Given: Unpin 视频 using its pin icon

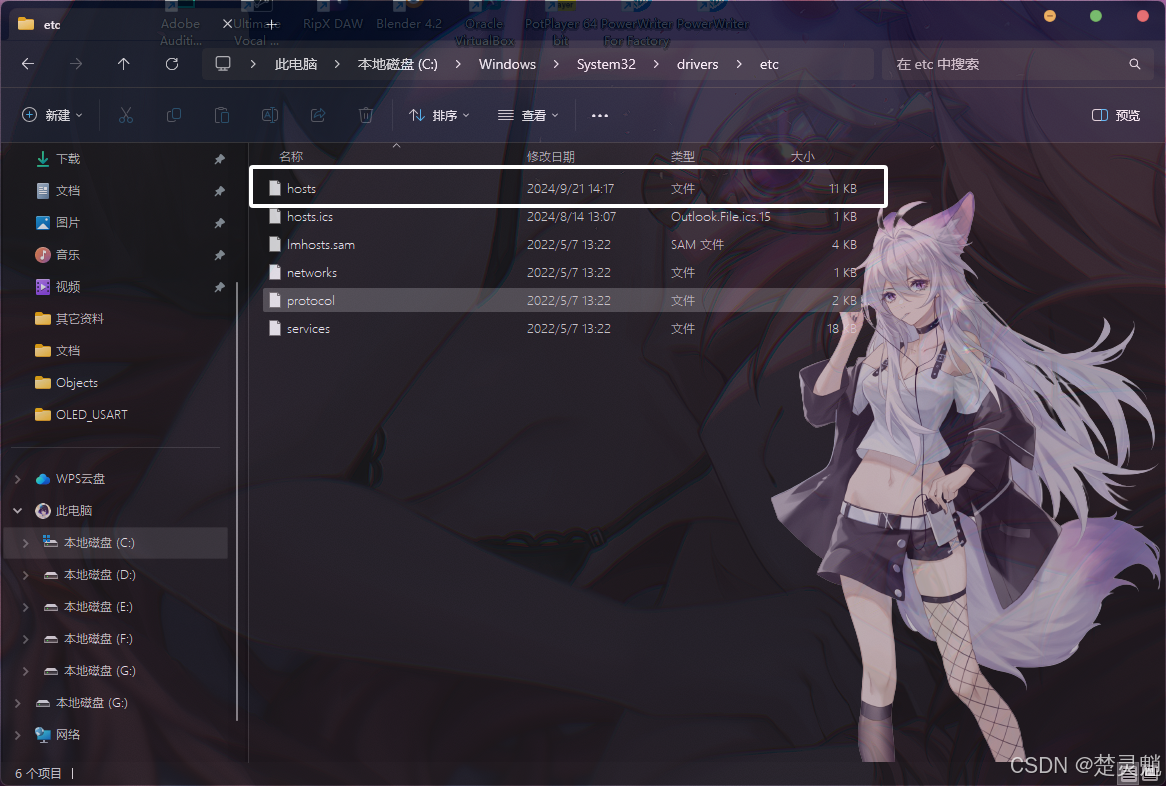Looking at the screenshot, I should pyautogui.click(x=219, y=287).
